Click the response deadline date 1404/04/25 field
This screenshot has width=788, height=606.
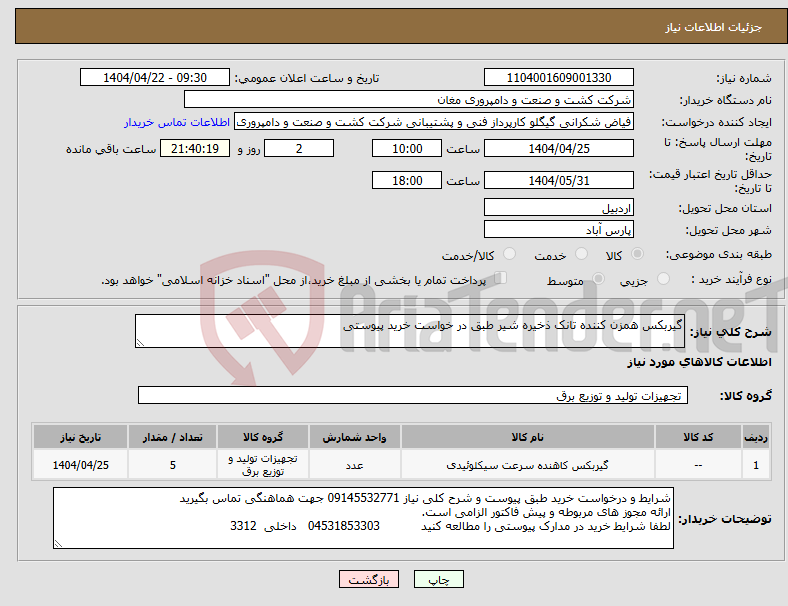(x=559, y=149)
